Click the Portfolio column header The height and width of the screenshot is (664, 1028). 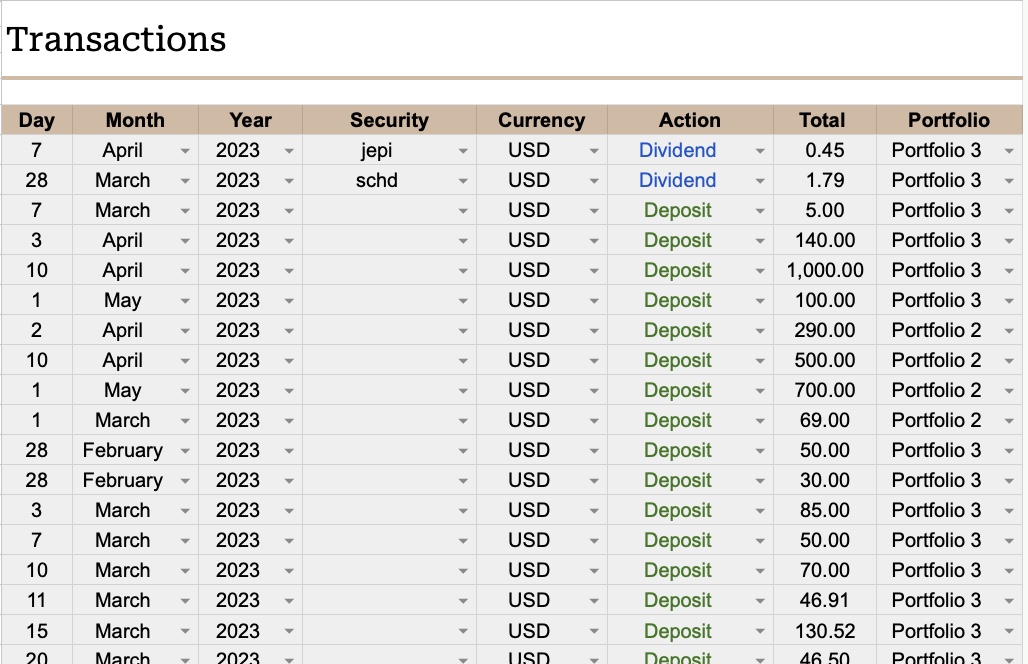pos(948,120)
